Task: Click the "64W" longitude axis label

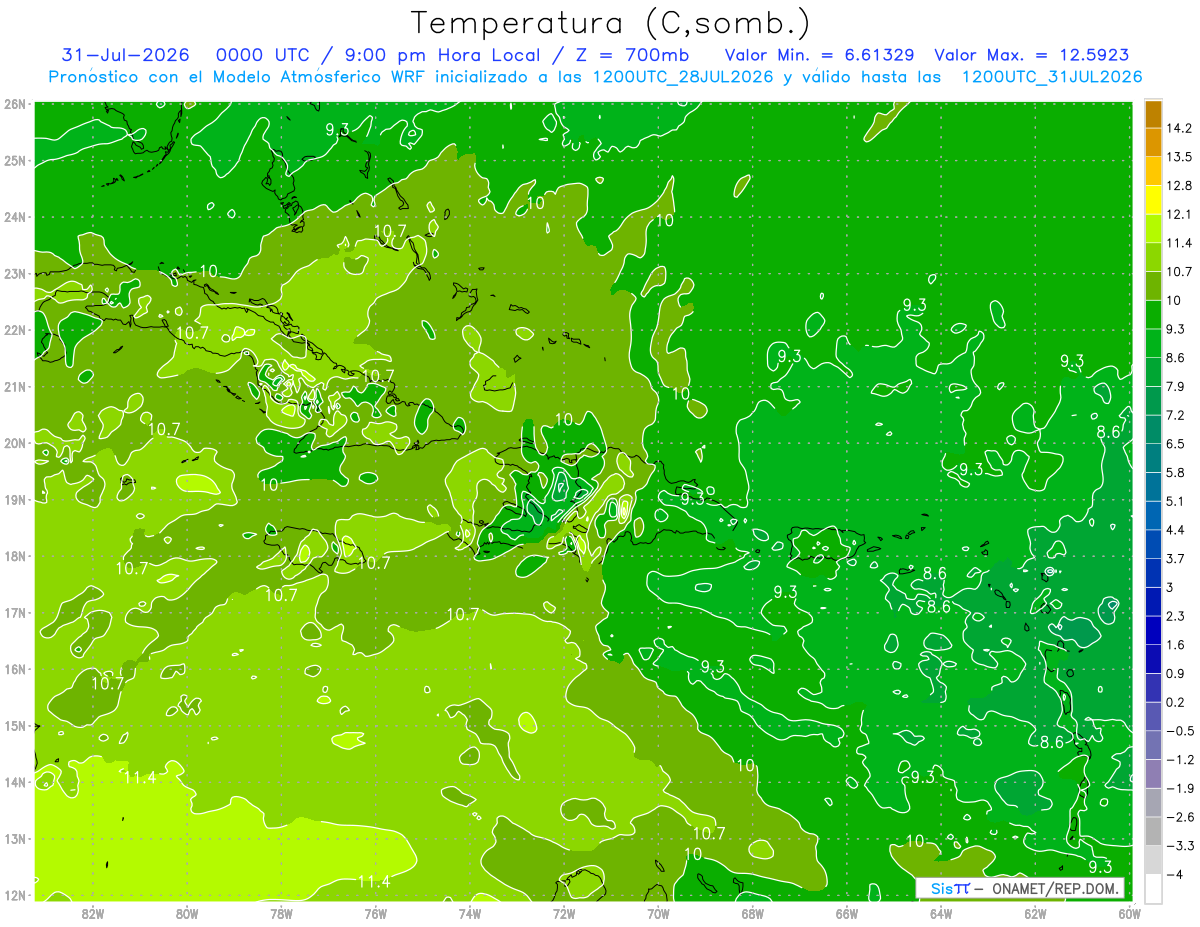Action: [941, 913]
